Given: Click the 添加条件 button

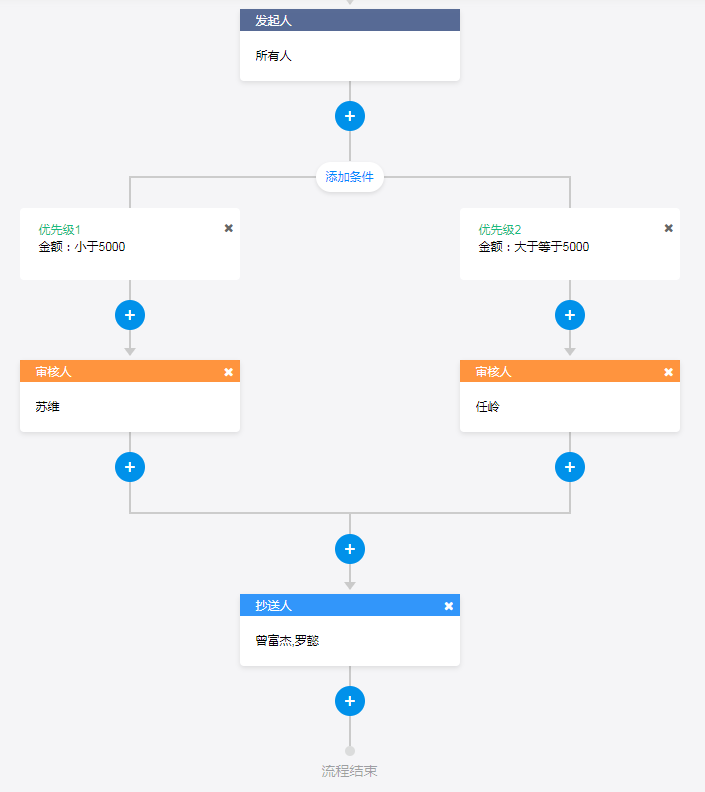Looking at the screenshot, I should click(350, 177).
